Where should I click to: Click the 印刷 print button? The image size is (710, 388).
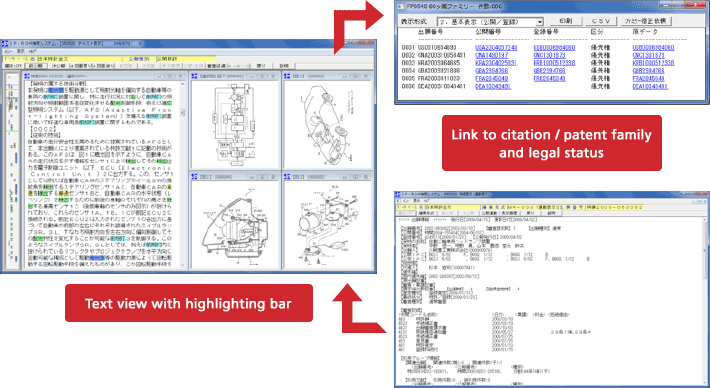(x=566, y=21)
